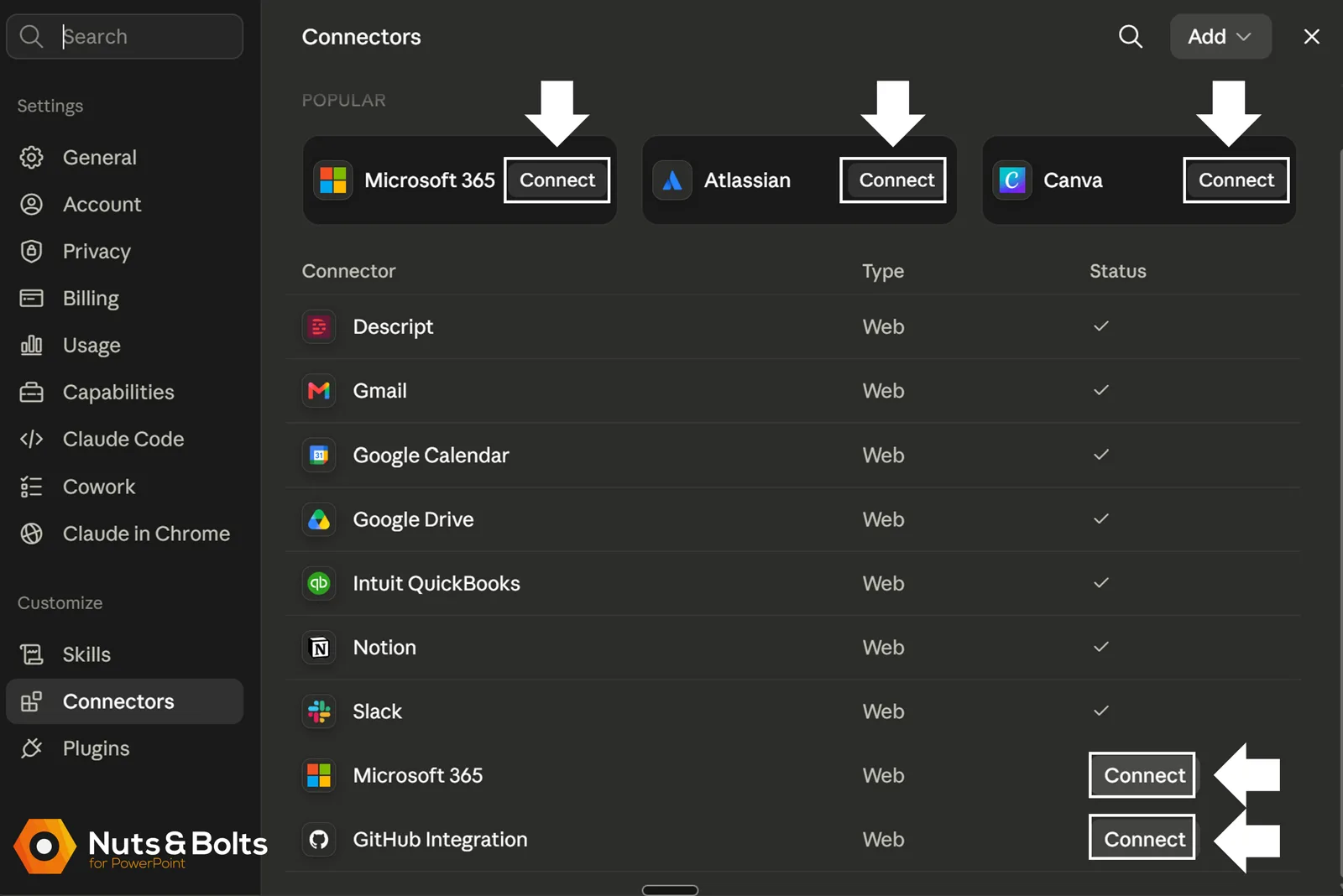Open Plugins in Customize section
The width and height of the screenshot is (1343, 896).
(96, 748)
